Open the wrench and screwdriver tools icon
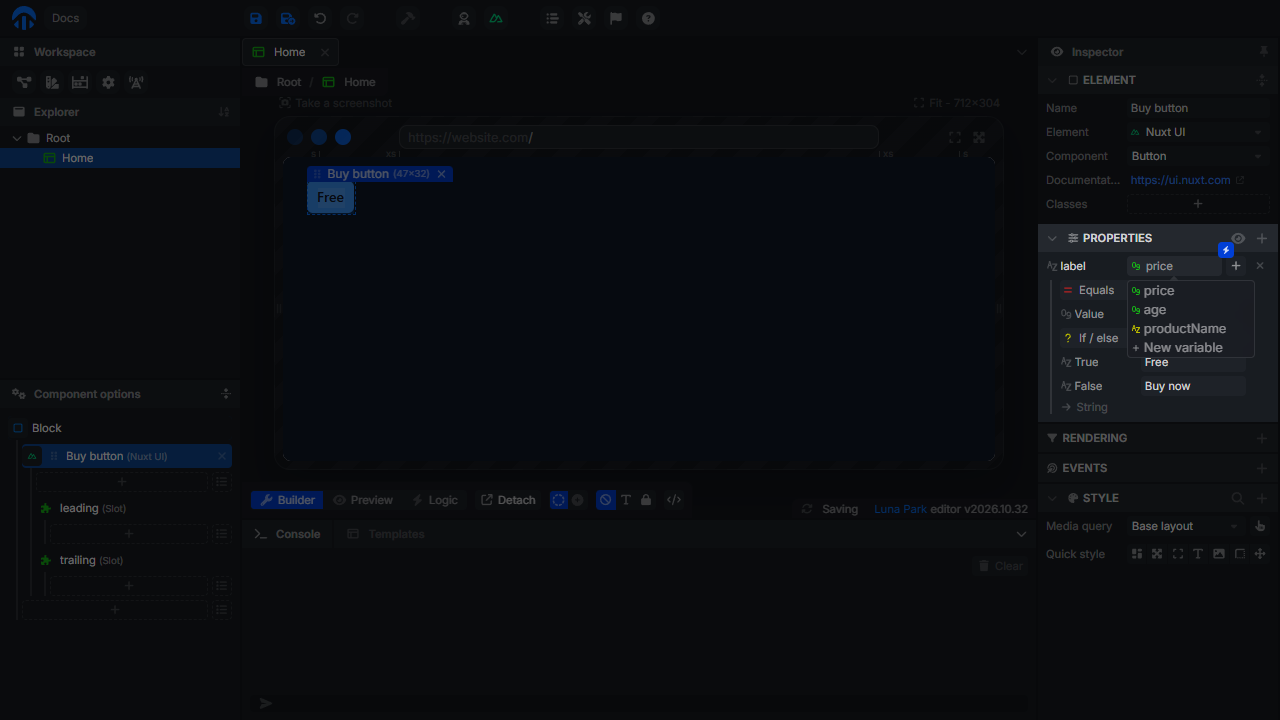The image size is (1280, 720). pos(584,18)
